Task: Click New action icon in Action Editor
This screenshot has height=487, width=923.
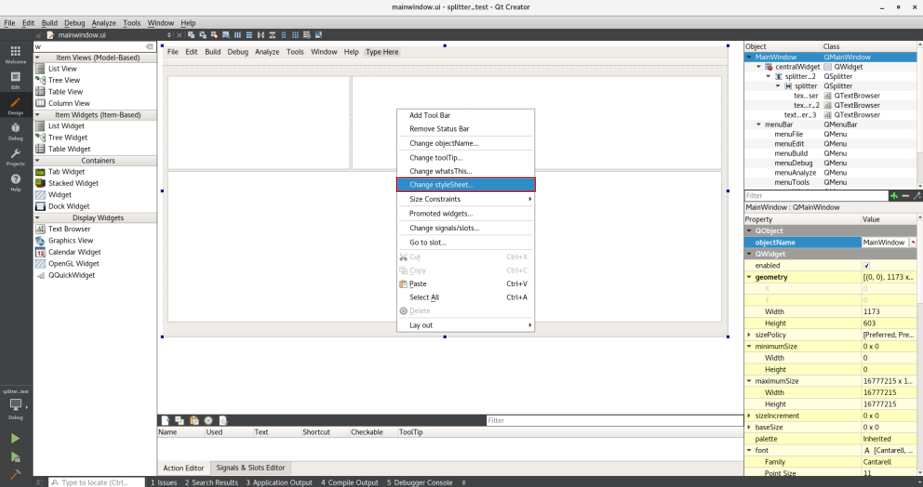Action: click(x=165, y=420)
